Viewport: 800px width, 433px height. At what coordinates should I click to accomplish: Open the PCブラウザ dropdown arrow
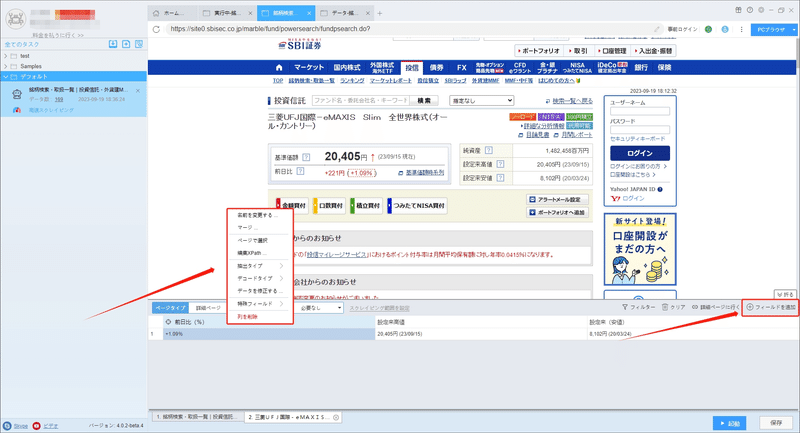click(794, 30)
